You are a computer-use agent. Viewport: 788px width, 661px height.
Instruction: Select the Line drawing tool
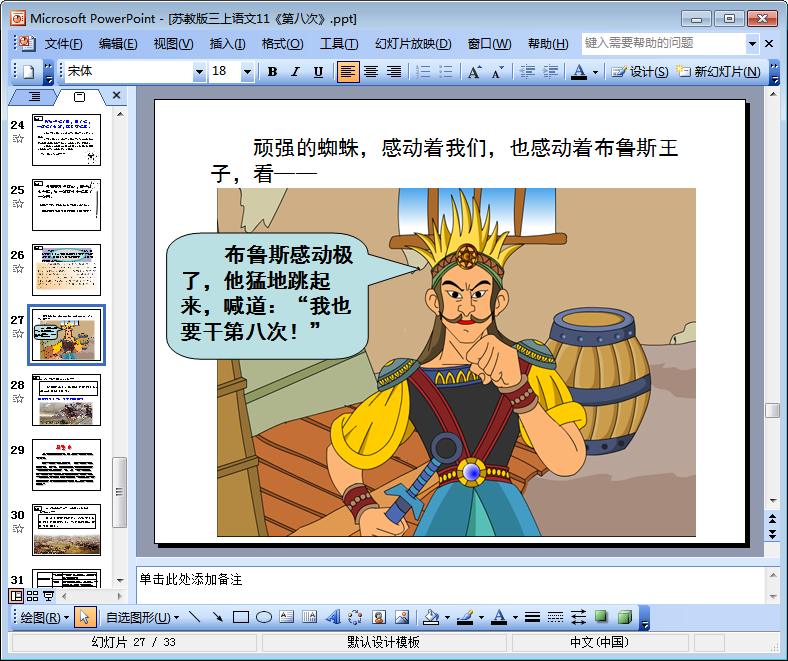[x=194, y=617]
